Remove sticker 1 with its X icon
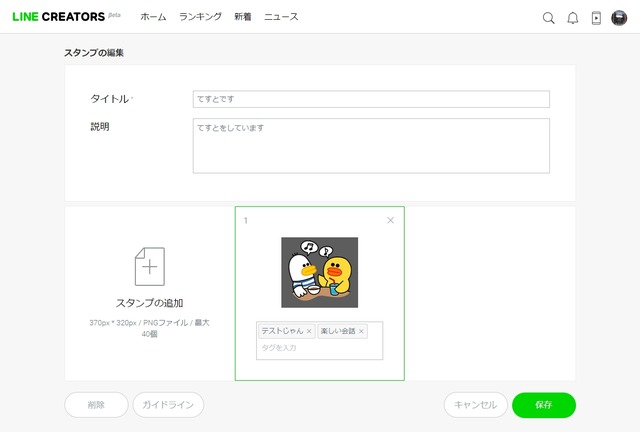 click(x=390, y=220)
